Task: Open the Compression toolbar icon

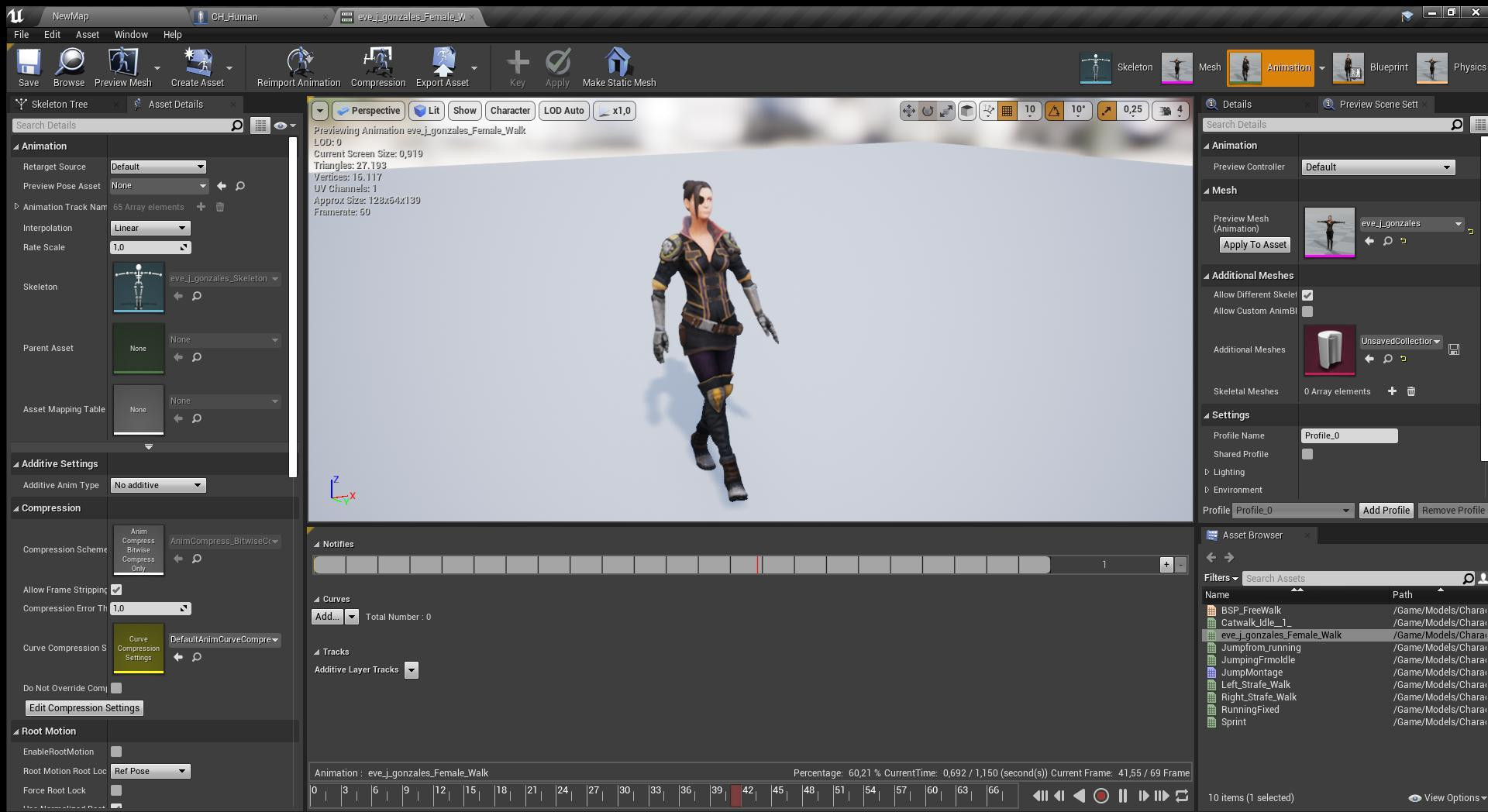Action: click(378, 67)
